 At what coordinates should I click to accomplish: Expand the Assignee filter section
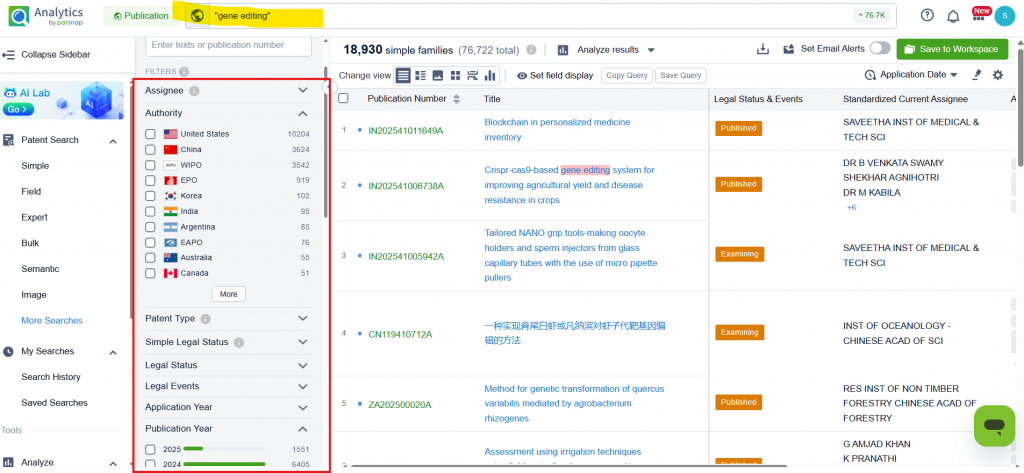[302, 90]
